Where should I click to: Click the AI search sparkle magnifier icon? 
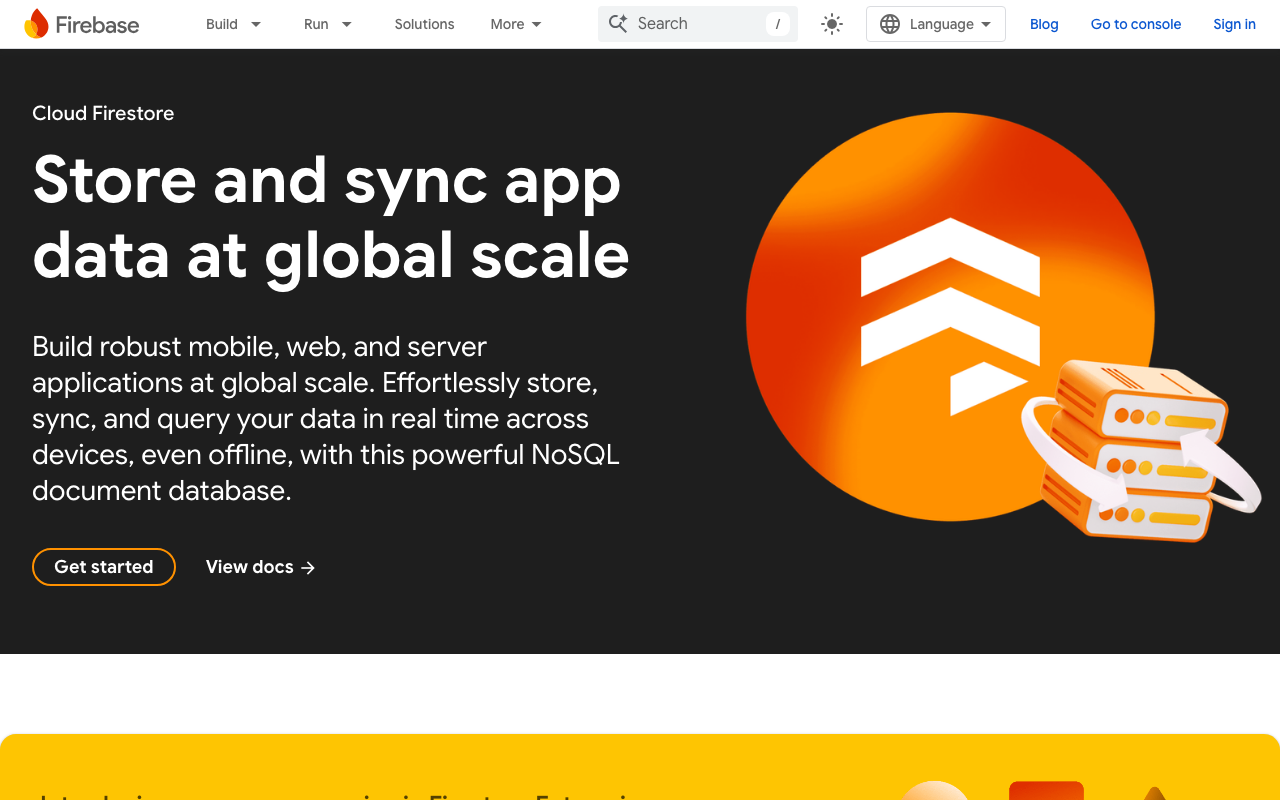point(618,24)
